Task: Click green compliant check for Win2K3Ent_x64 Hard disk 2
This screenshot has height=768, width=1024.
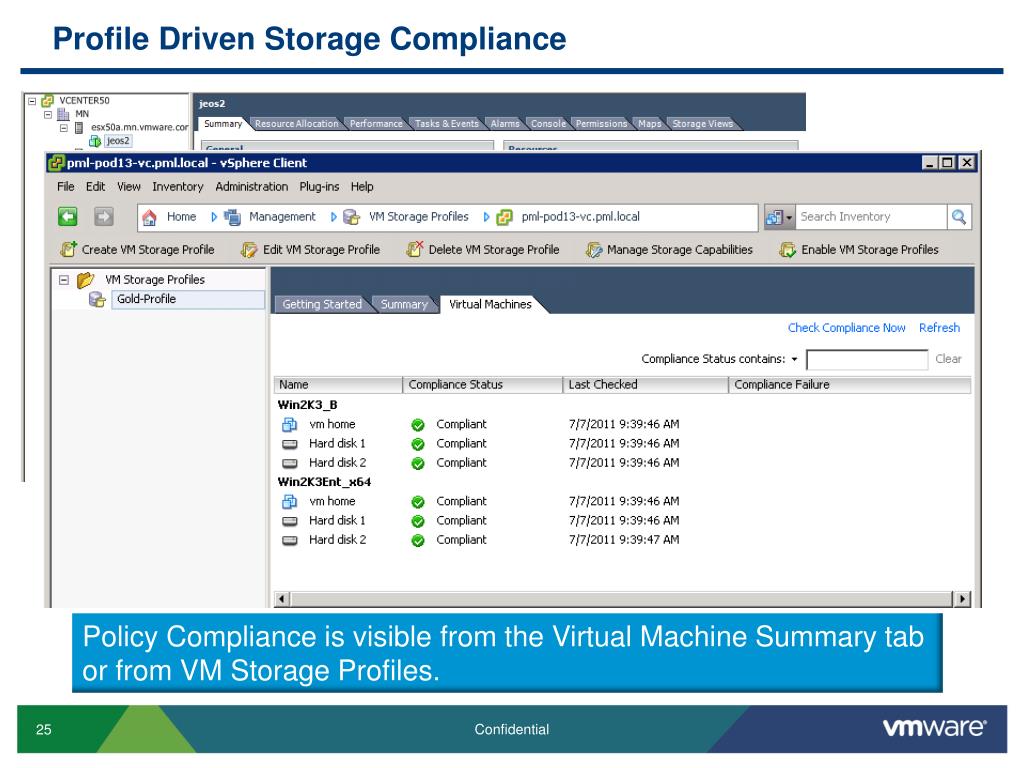Action: 418,541
